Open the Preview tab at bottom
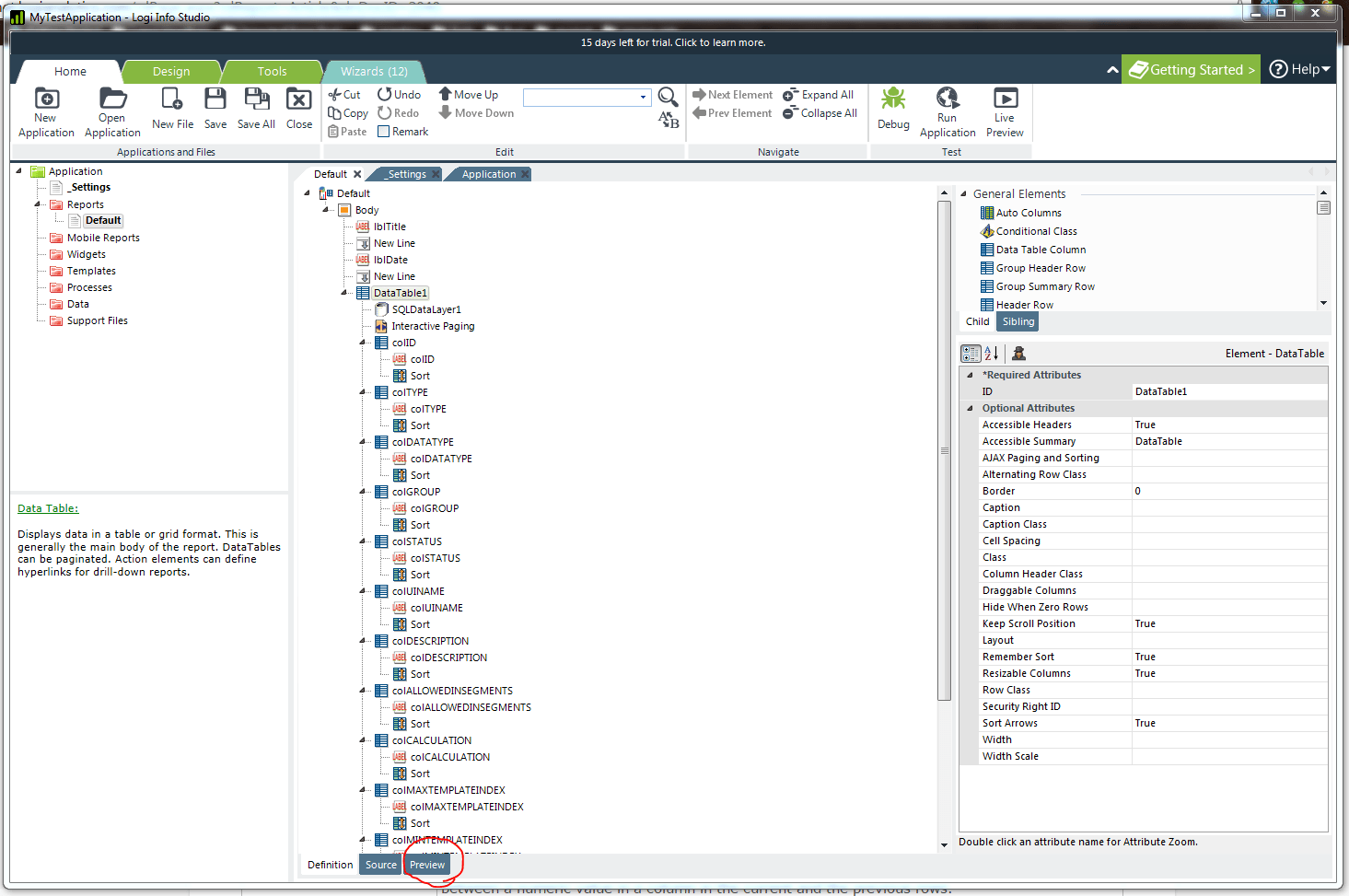This screenshot has width=1349, height=896. coord(427,865)
